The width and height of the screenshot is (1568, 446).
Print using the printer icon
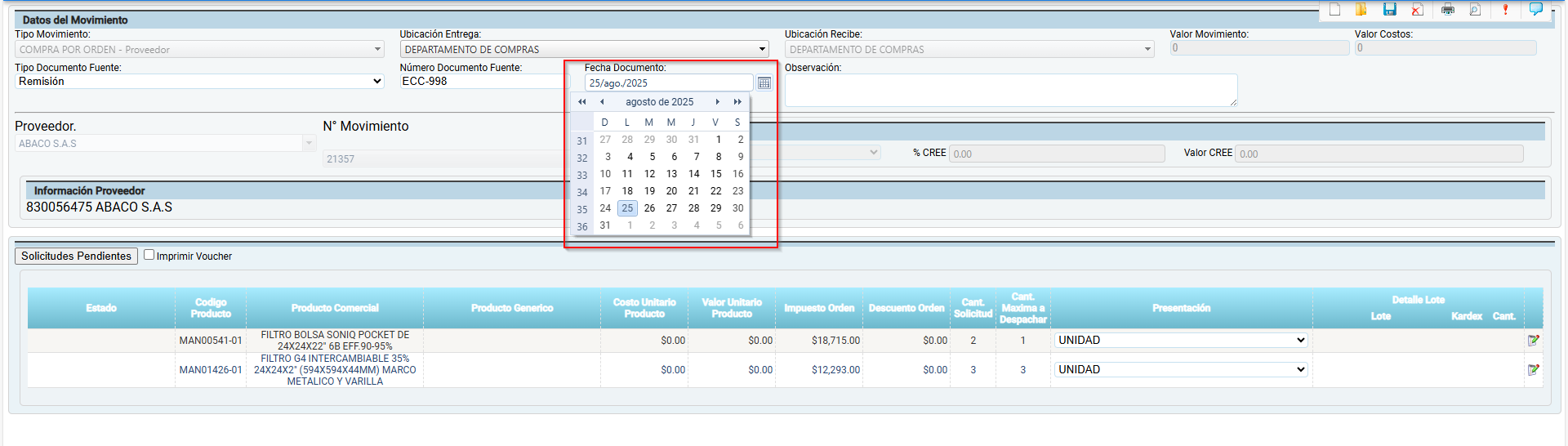1448,10
